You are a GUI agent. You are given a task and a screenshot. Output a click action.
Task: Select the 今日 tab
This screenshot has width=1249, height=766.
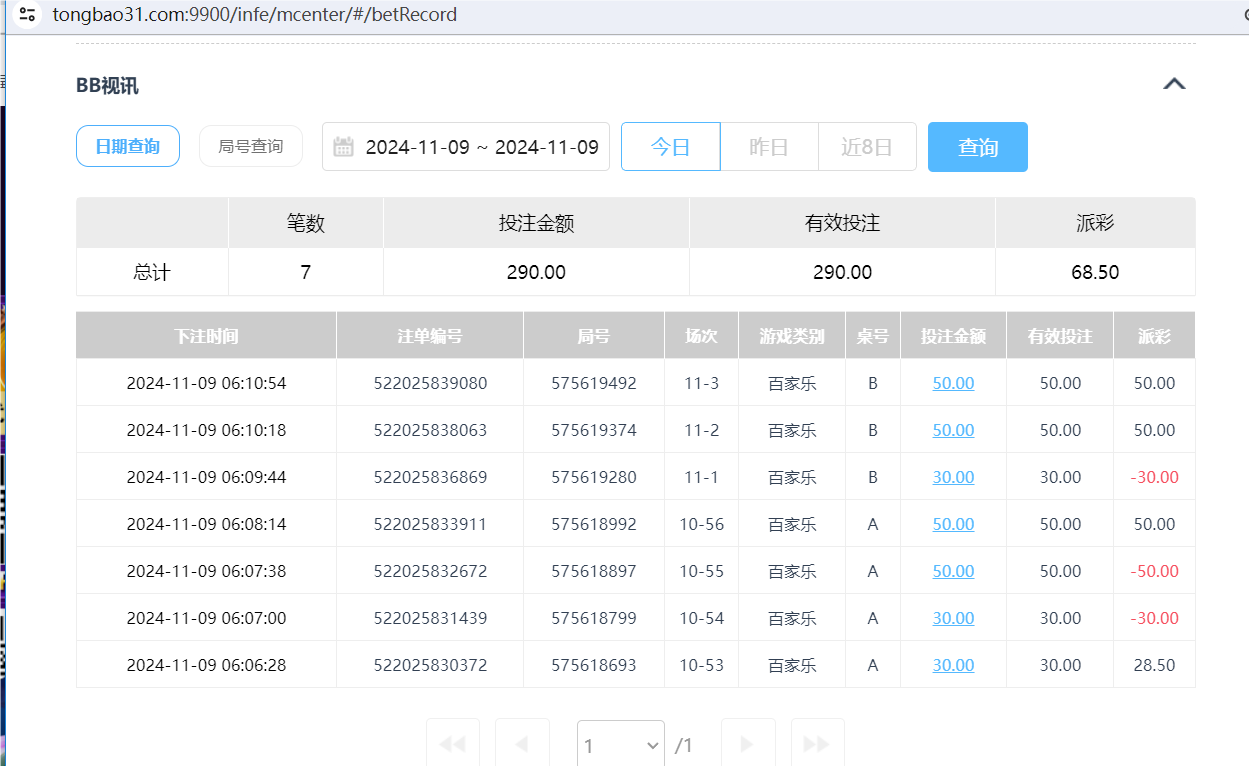(x=670, y=146)
